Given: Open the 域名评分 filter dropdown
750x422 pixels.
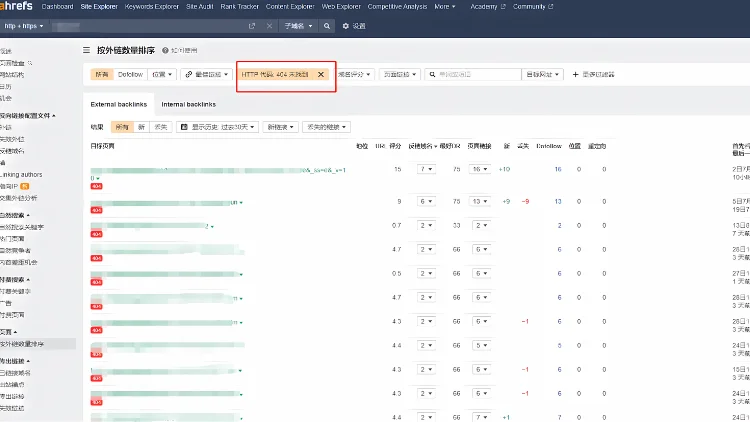Looking at the screenshot, I should click(x=354, y=75).
